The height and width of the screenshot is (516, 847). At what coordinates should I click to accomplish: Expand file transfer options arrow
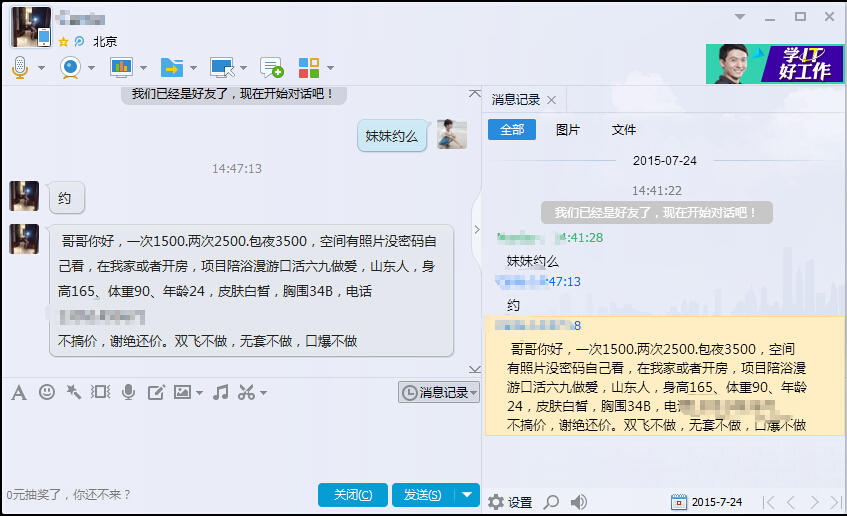pyautogui.click(x=193, y=68)
